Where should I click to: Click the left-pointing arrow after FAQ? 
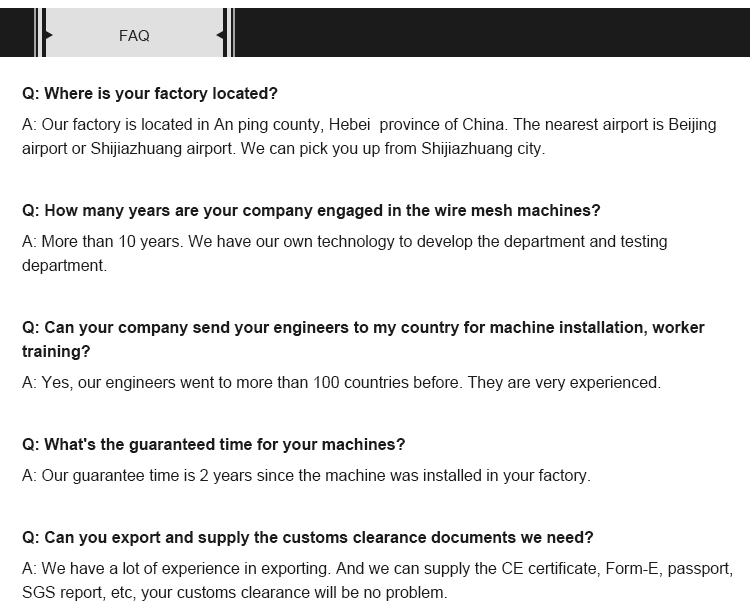tap(221, 35)
